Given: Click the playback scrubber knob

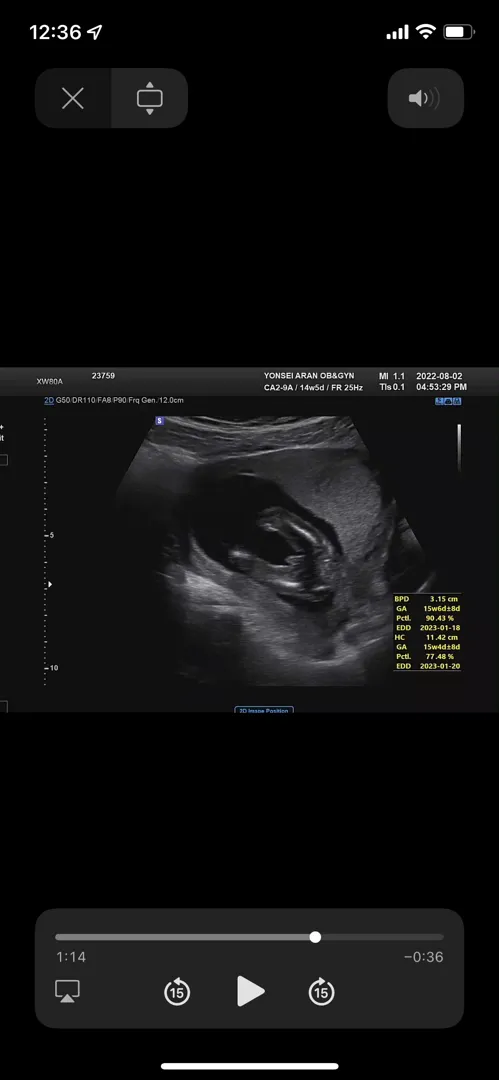Looking at the screenshot, I should [315, 937].
